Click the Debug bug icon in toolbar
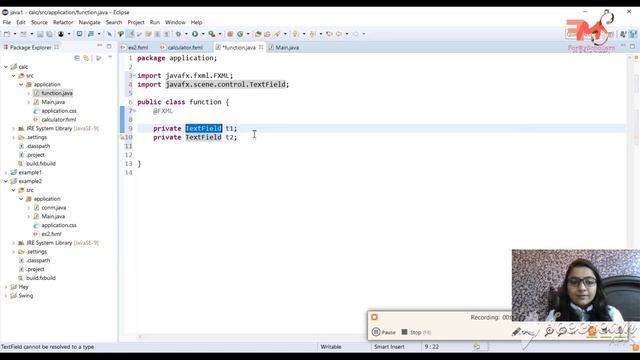Screen dimensions: 640x360 coord(178,34)
